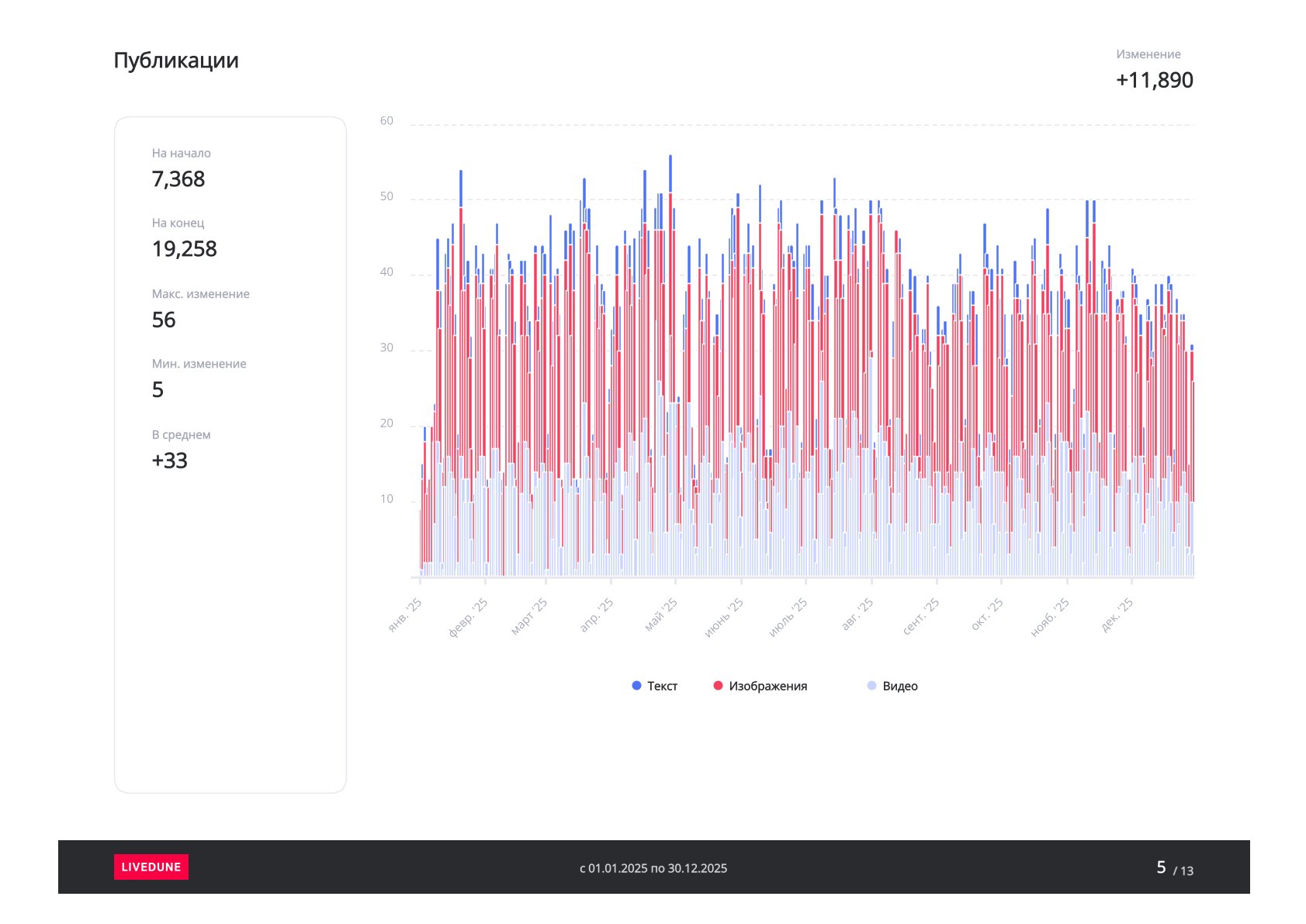This screenshot has width=1306, height=924.
Task: Toggle the Изображения series label in the legend
Action: tap(767, 686)
